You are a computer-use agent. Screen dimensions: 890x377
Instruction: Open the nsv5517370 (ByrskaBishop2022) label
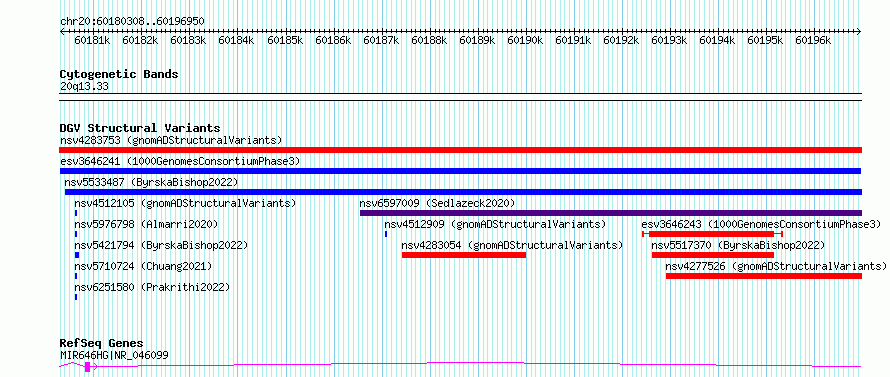pyautogui.click(x=738, y=245)
